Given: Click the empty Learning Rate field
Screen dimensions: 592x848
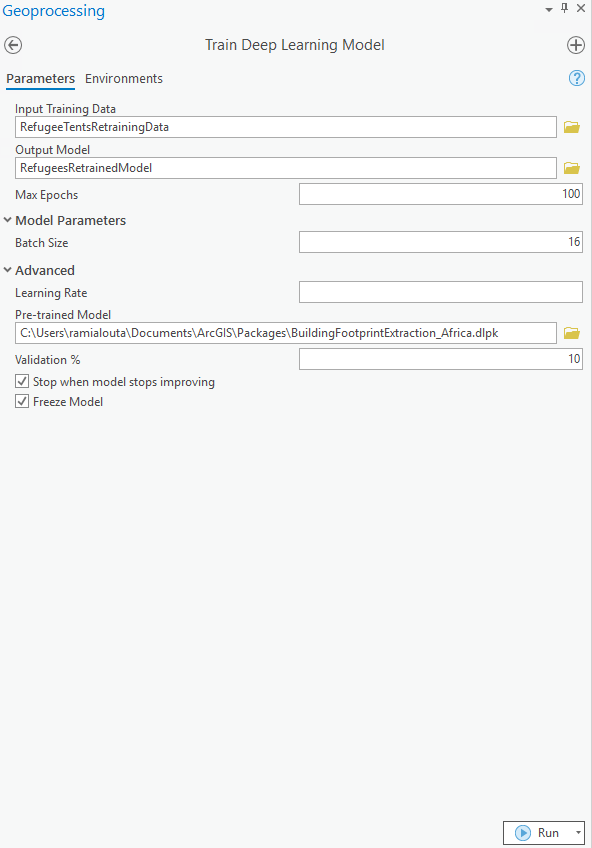Looking at the screenshot, I should click(x=440, y=292).
